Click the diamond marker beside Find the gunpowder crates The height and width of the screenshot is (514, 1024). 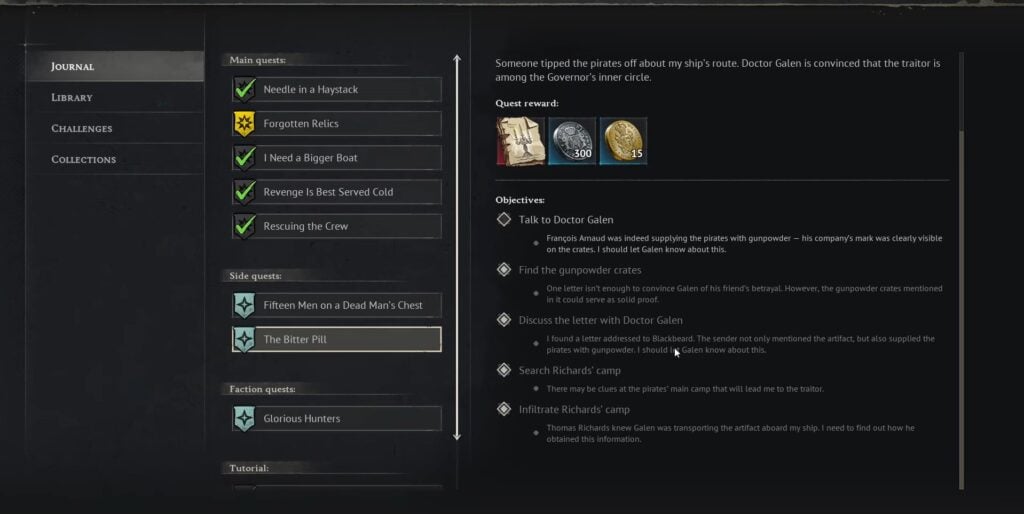click(x=504, y=270)
